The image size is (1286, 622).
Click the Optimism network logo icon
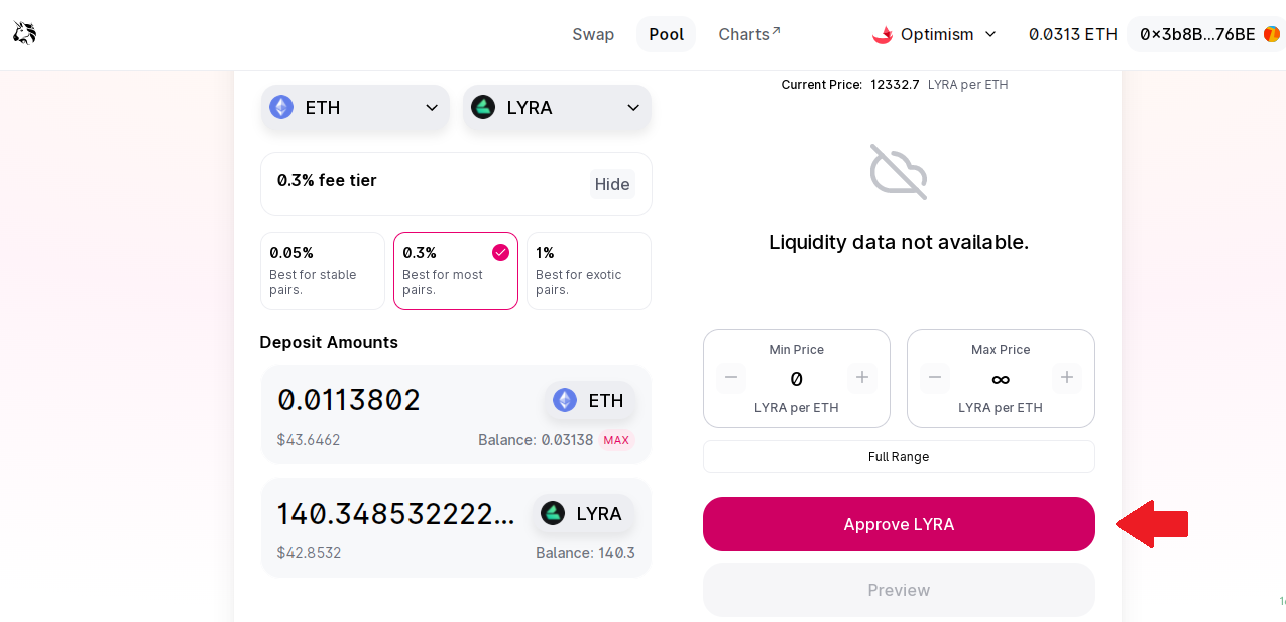pos(882,34)
